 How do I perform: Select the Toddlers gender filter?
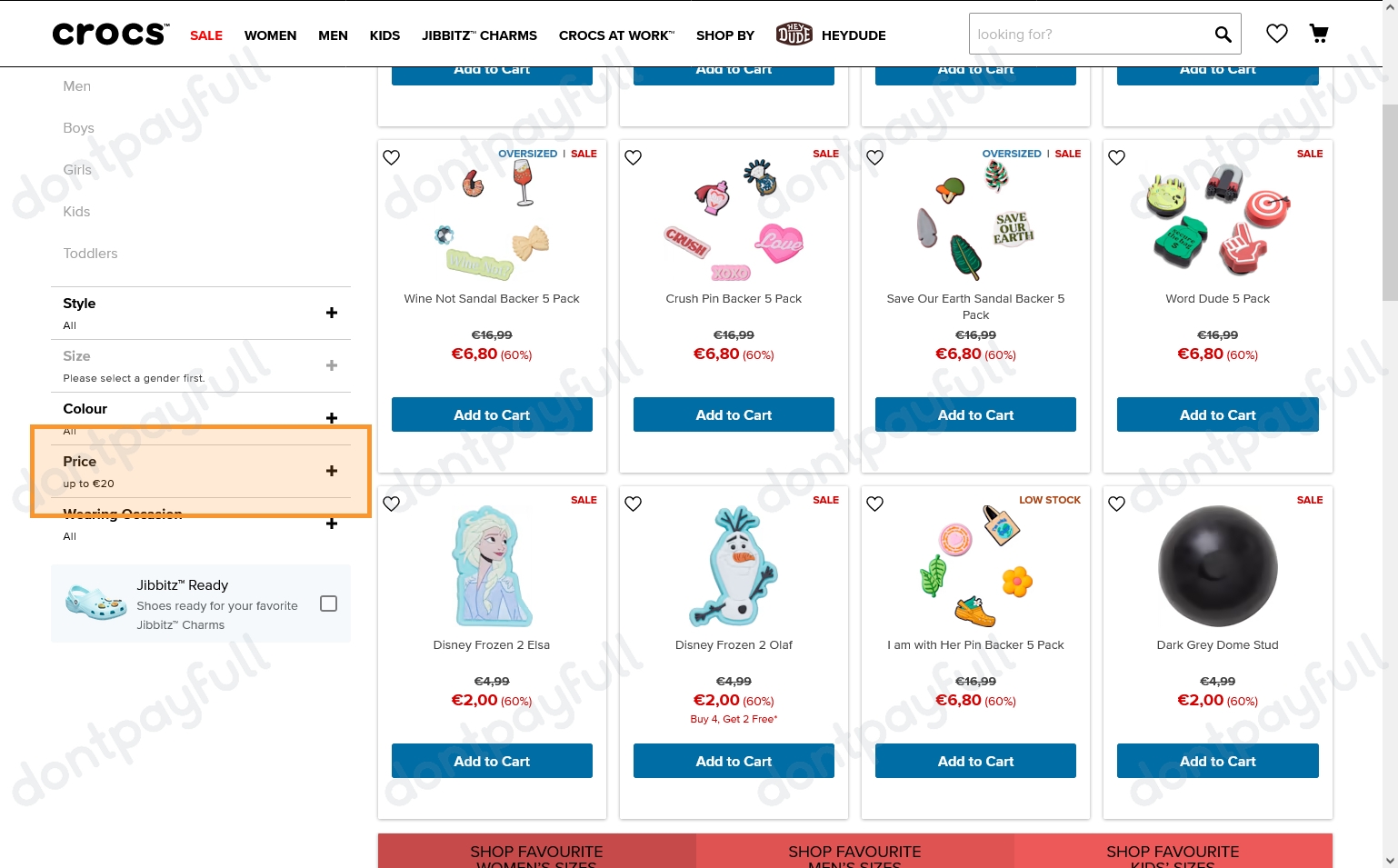[x=90, y=254]
